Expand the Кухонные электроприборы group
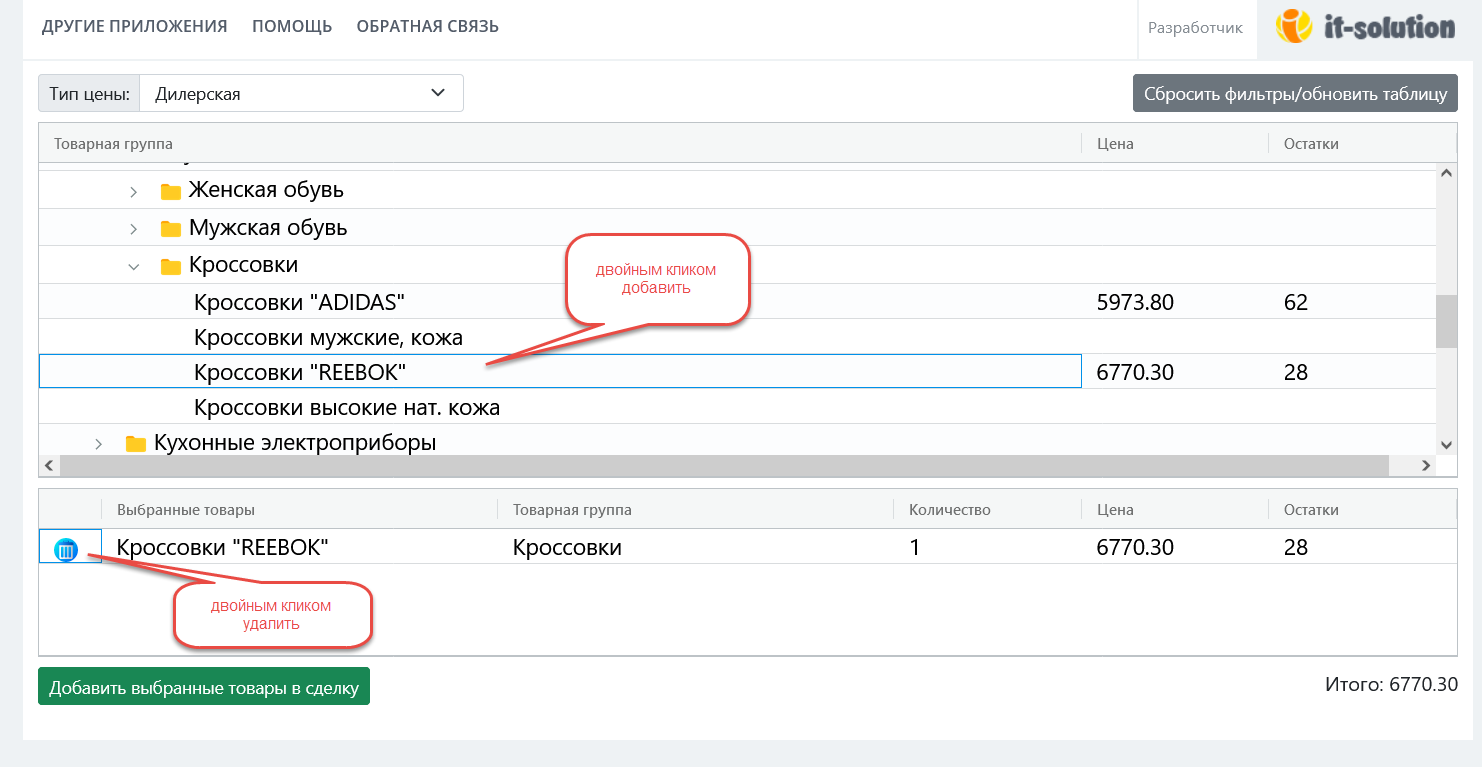 click(x=98, y=443)
